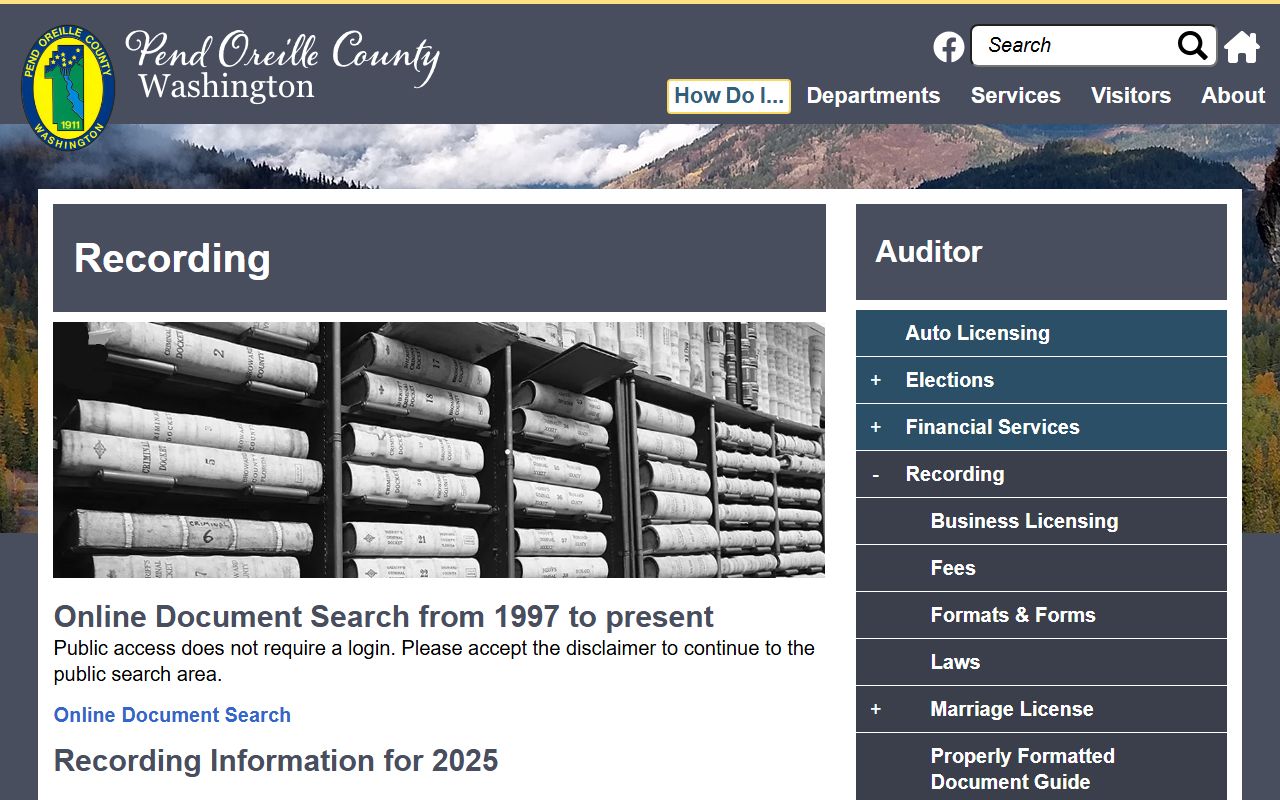Open the Recording sidebar link
Viewport: 1280px width, 800px height.
(955, 474)
